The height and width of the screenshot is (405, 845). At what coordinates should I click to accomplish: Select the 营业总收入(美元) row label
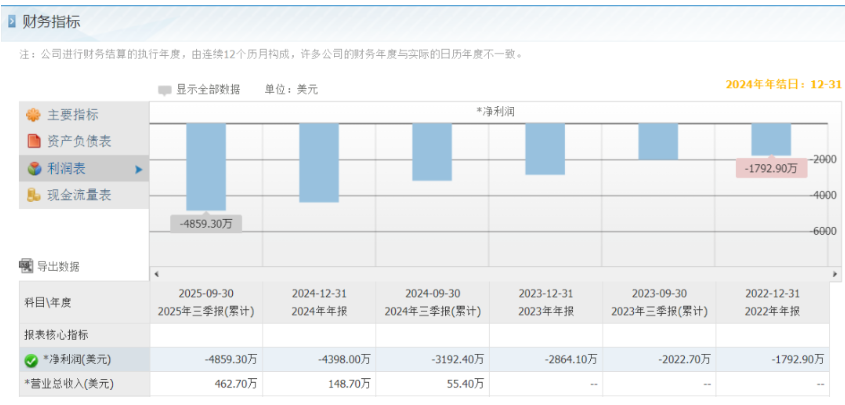coord(69,383)
